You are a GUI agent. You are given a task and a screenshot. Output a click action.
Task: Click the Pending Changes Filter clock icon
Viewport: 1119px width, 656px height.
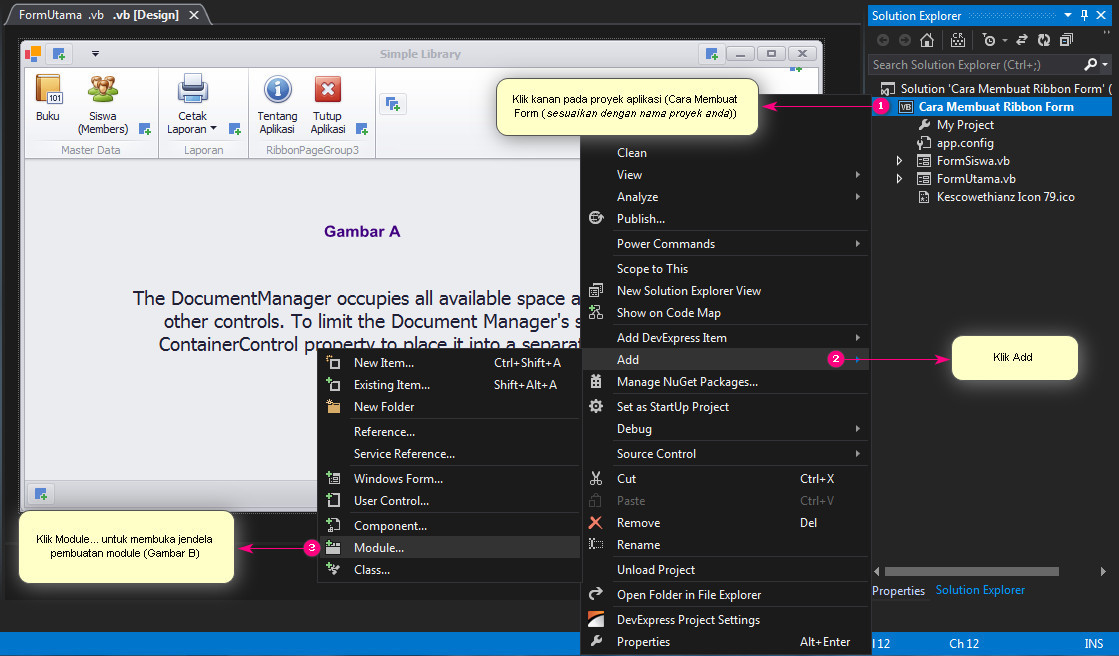pyautogui.click(x=988, y=40)
